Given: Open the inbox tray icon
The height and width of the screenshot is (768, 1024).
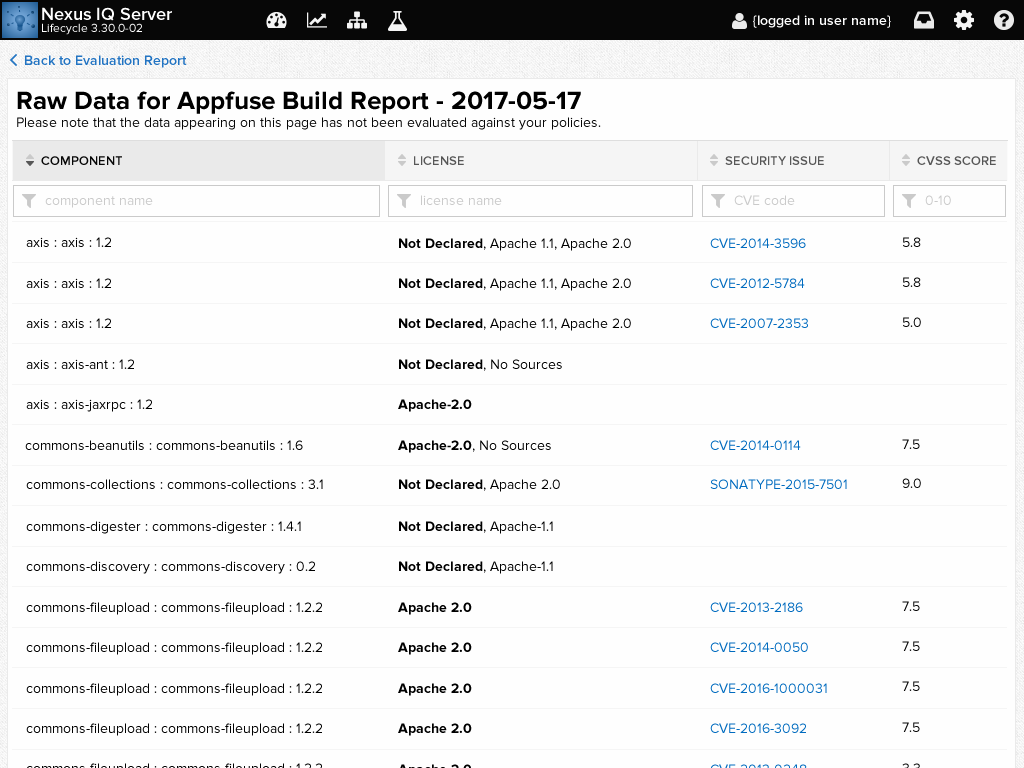Looking at the screenshot, I should tap(924, 20).
